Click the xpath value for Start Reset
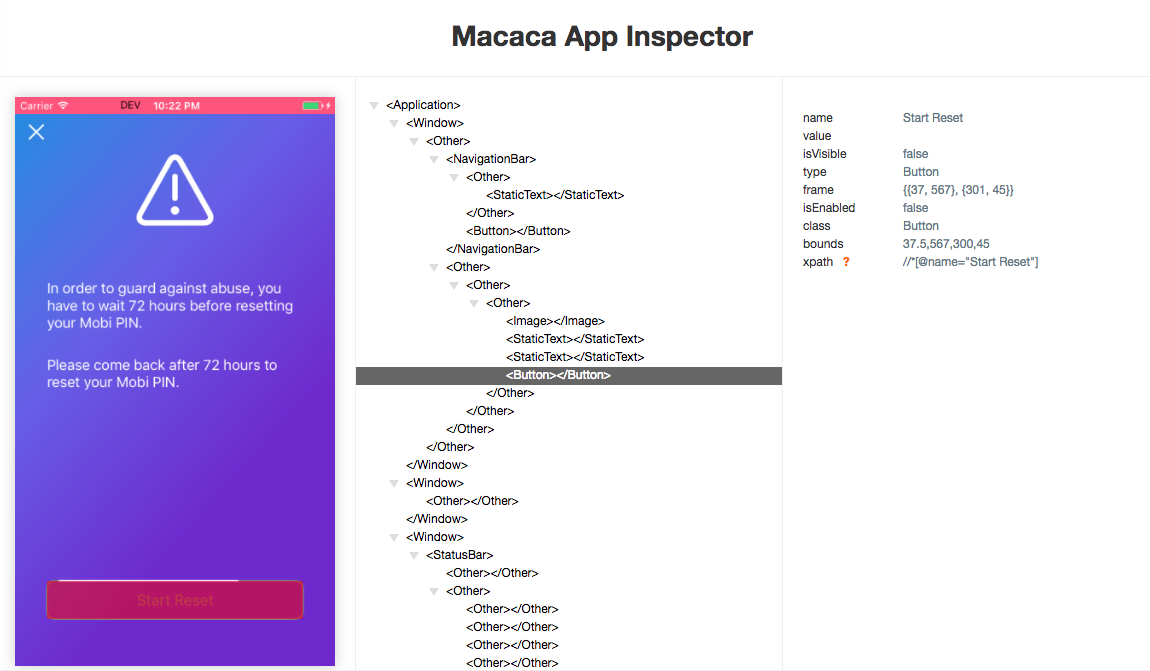The height and width of the screenshot is (671, 1150). pos(970,262)
